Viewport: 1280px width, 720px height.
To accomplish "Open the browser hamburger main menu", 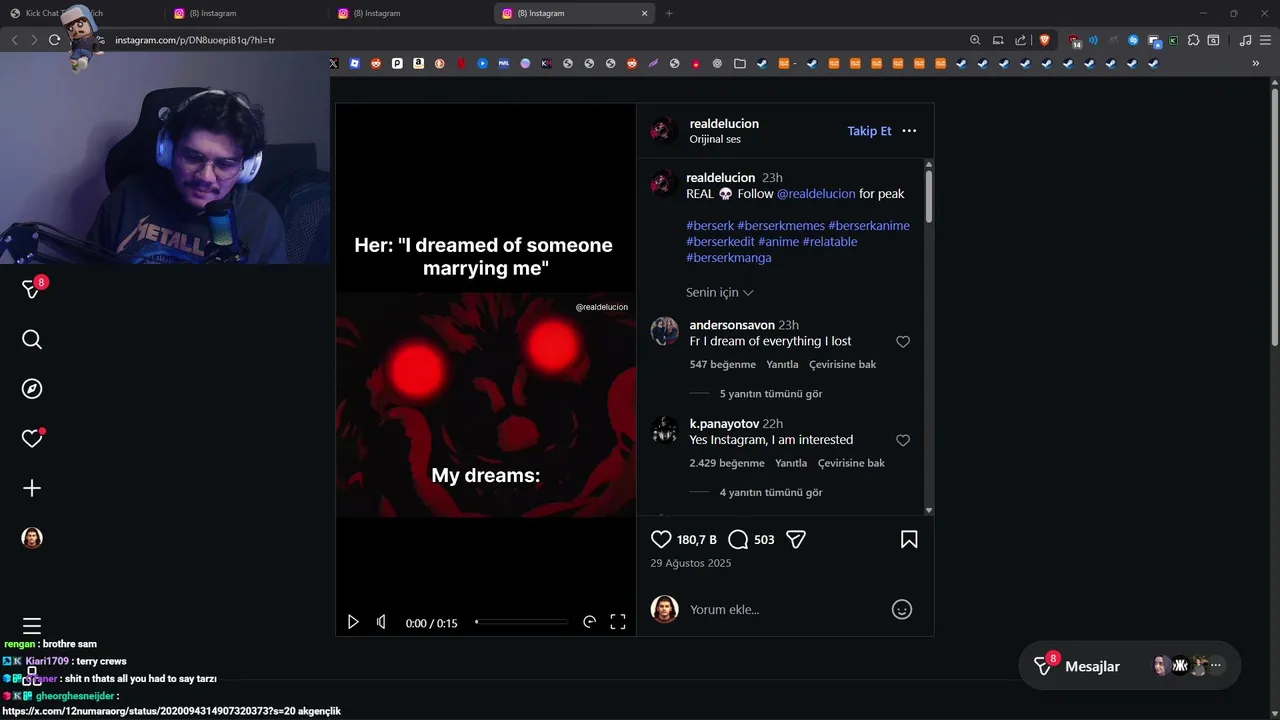I will [x=1267, y=40].
